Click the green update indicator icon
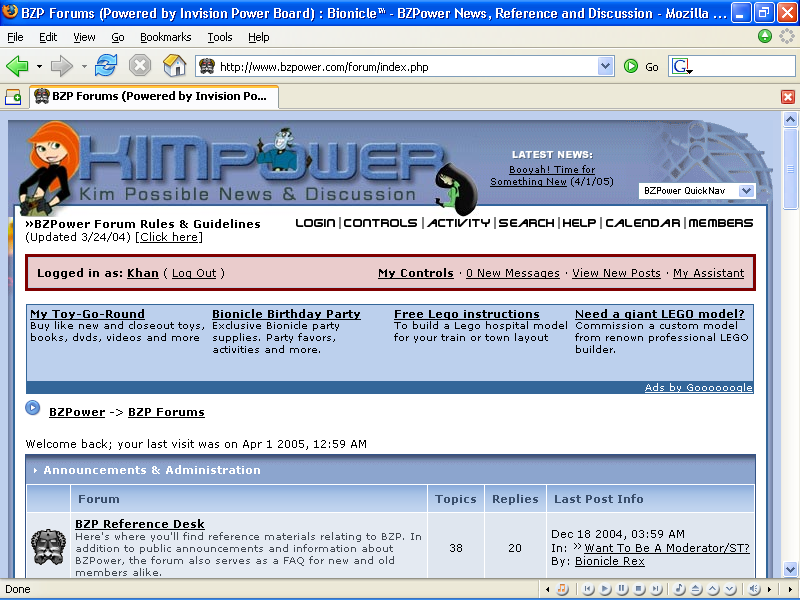The image size is (800, 600). click(764, 36)
